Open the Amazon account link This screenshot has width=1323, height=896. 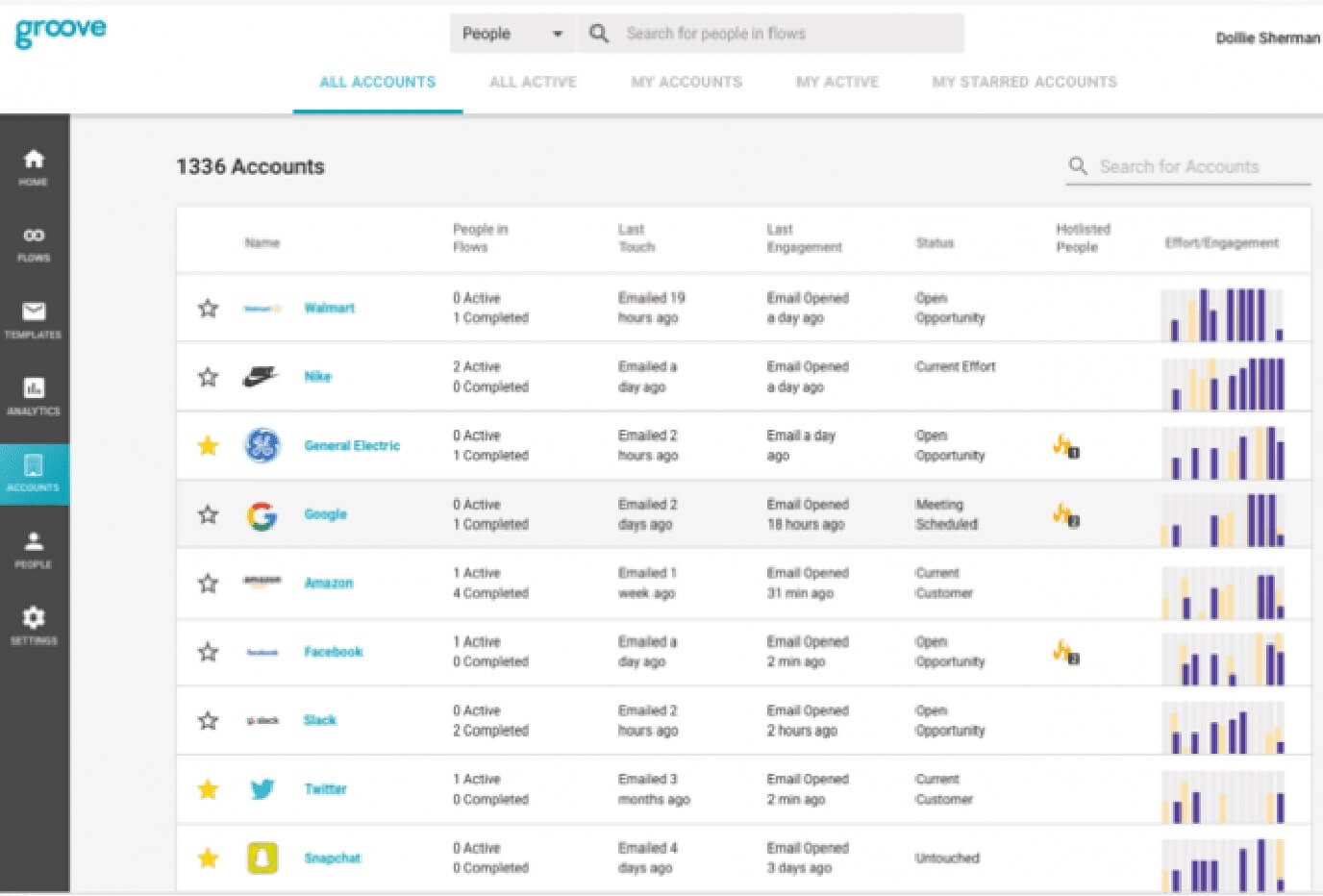329,584
